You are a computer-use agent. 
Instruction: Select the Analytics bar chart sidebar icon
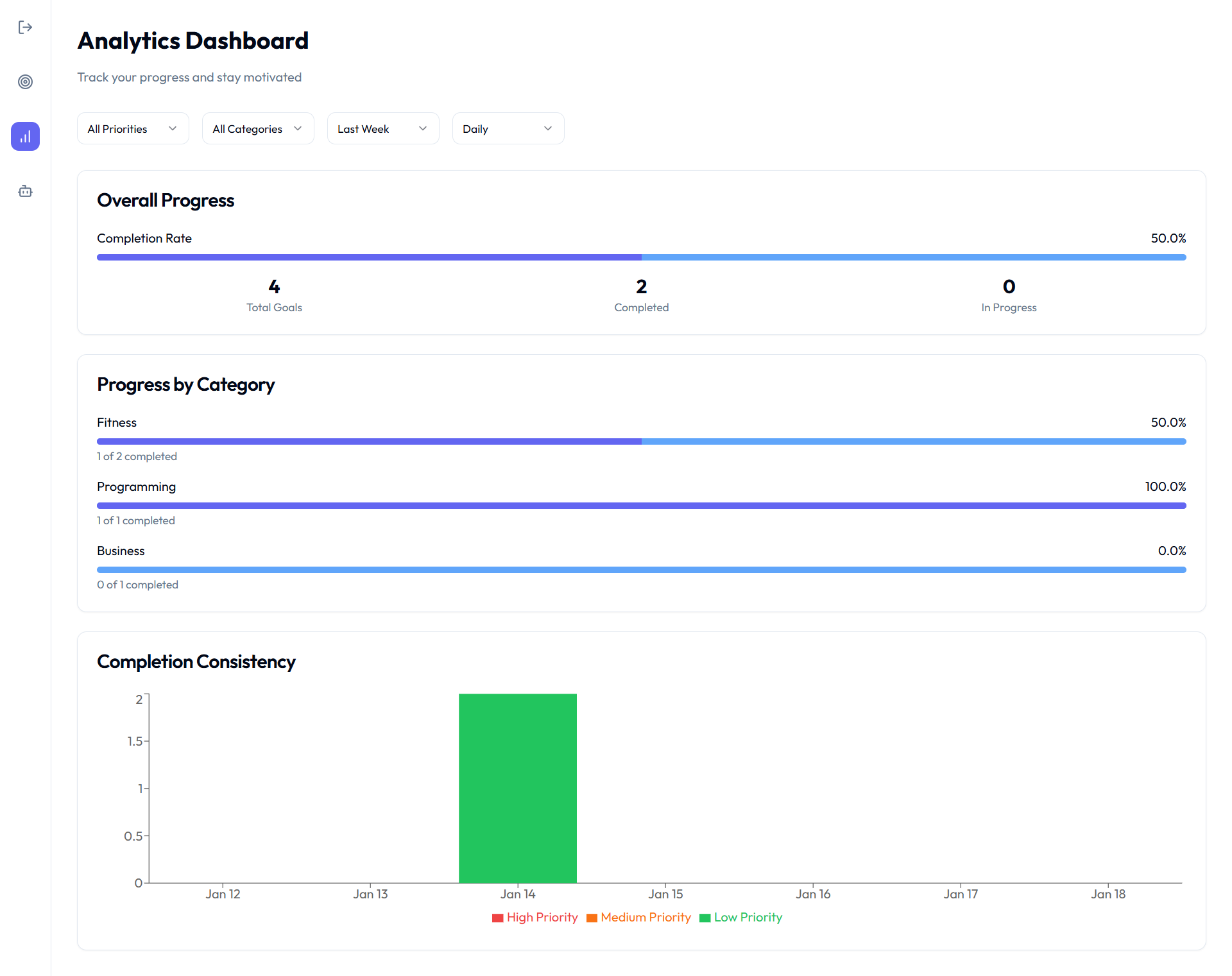point(25,136)
